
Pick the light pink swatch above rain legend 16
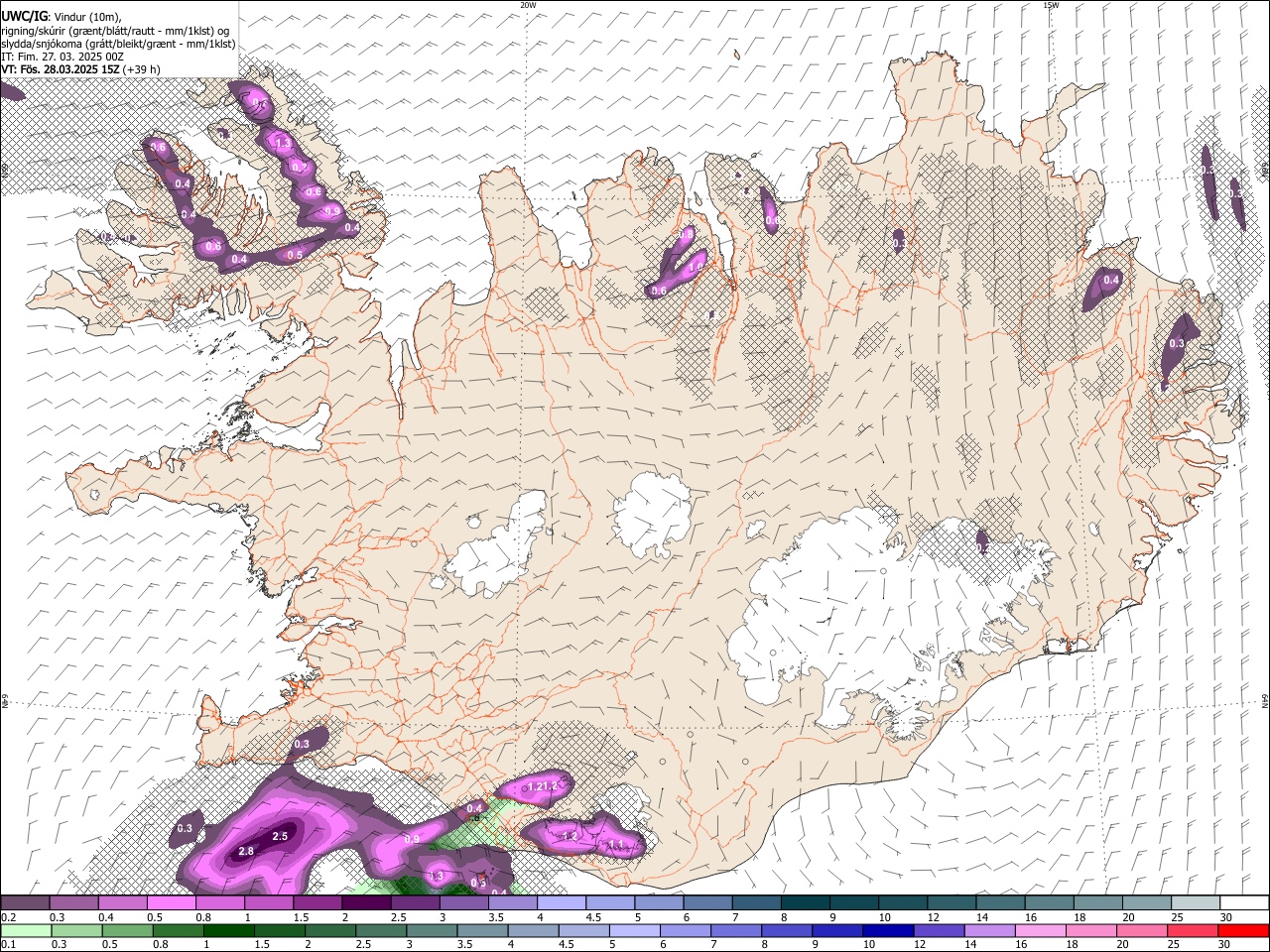click(x=1039, y=930)
